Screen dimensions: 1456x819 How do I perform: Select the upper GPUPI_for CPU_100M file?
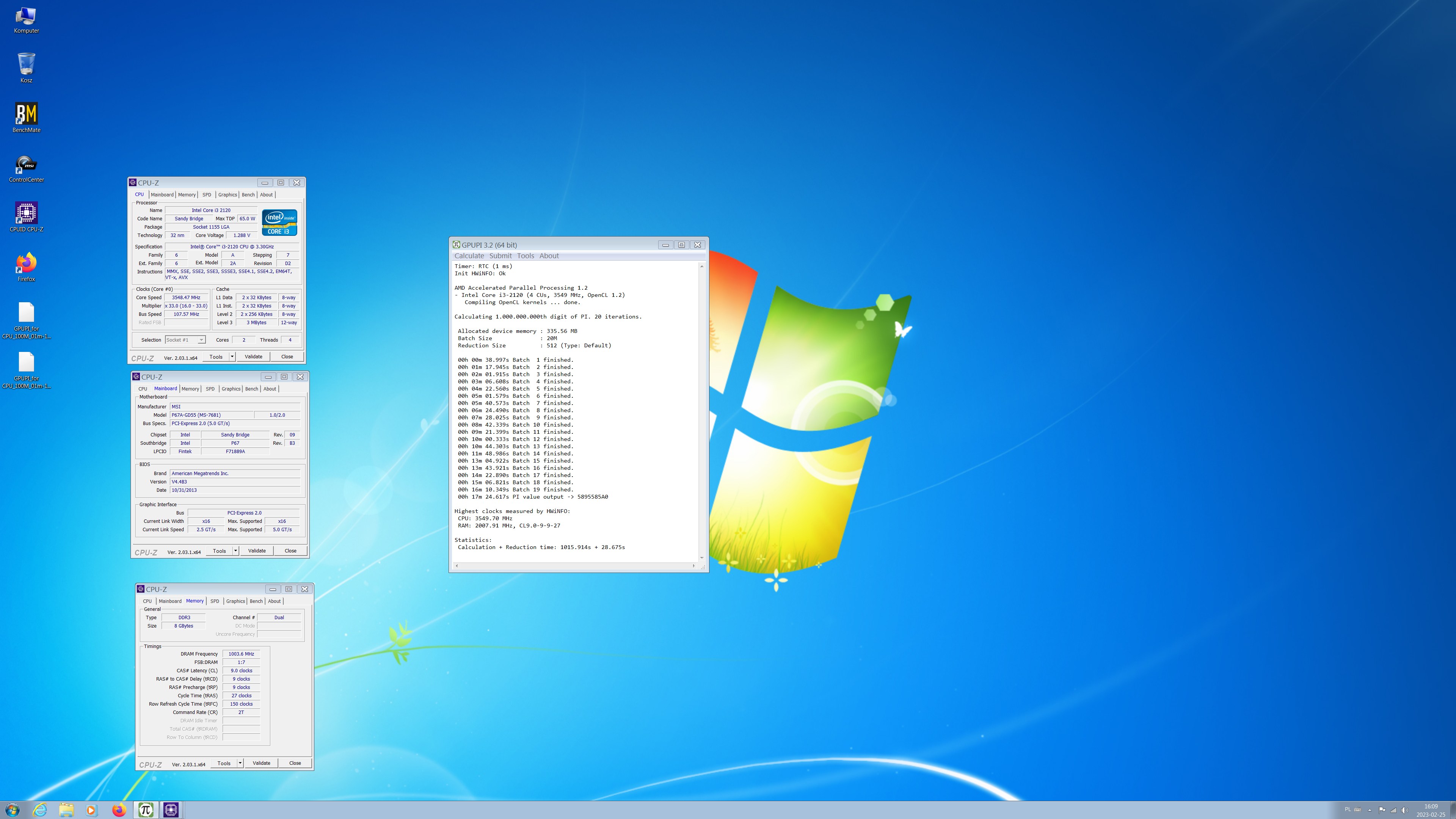[x=26, y=320]
